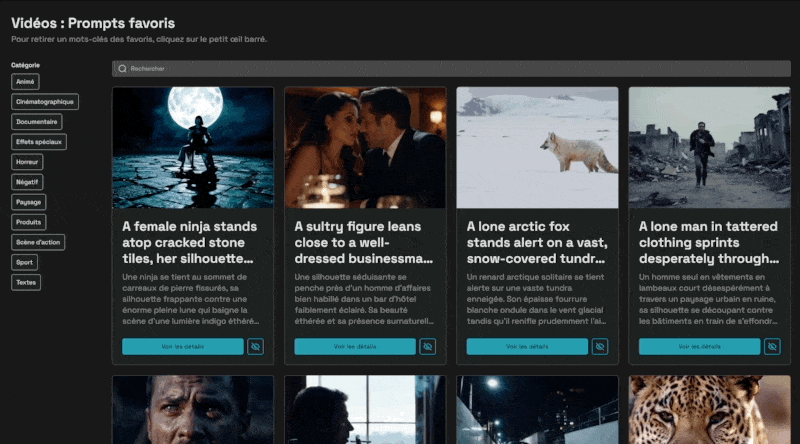Unfavorite the sultry figure prompt with eye icon
Viewport: 800px width, 444px height.
click(428, 346)
